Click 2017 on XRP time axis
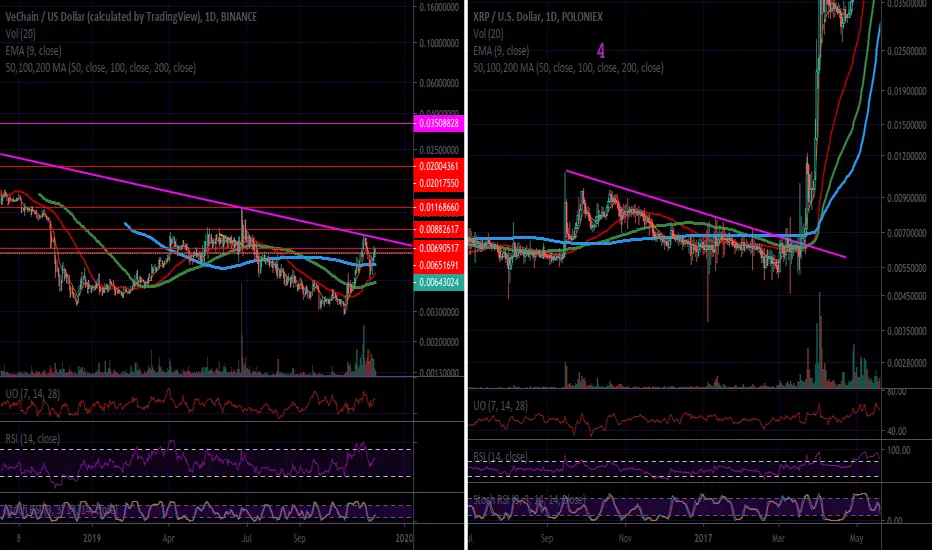 click(703, 538)
